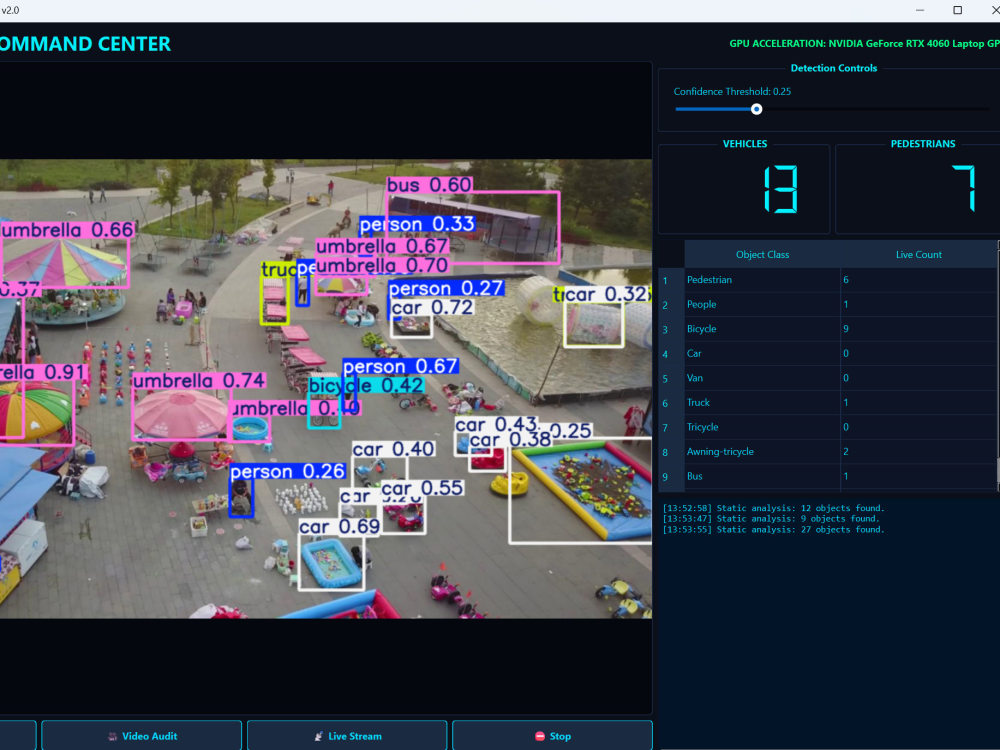Minimize the application window
This screenshot has width=1000, height=750.
pyautogui.click(x=920, y=10)
